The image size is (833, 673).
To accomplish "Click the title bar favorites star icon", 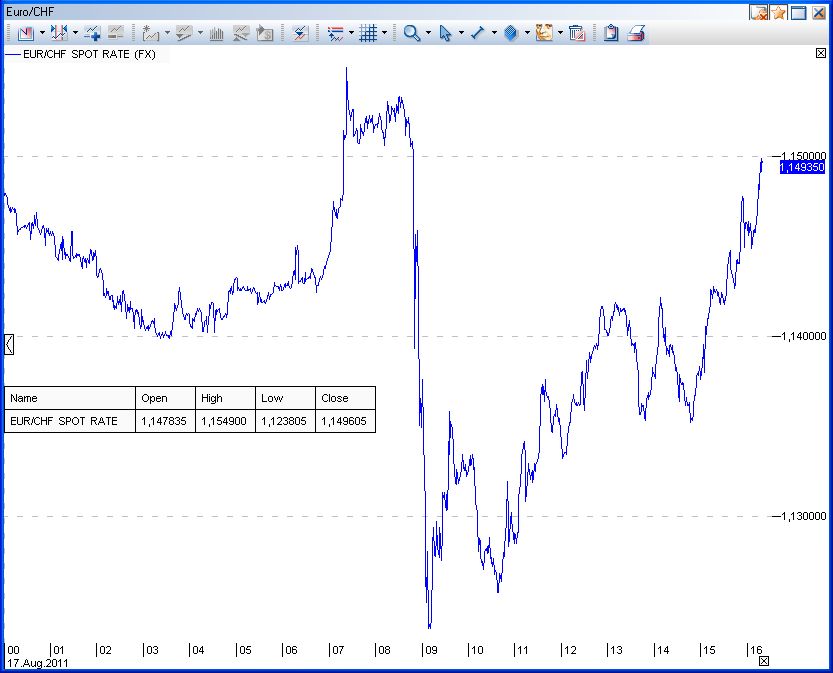I will pyautogui.click(x=779, y=12).
